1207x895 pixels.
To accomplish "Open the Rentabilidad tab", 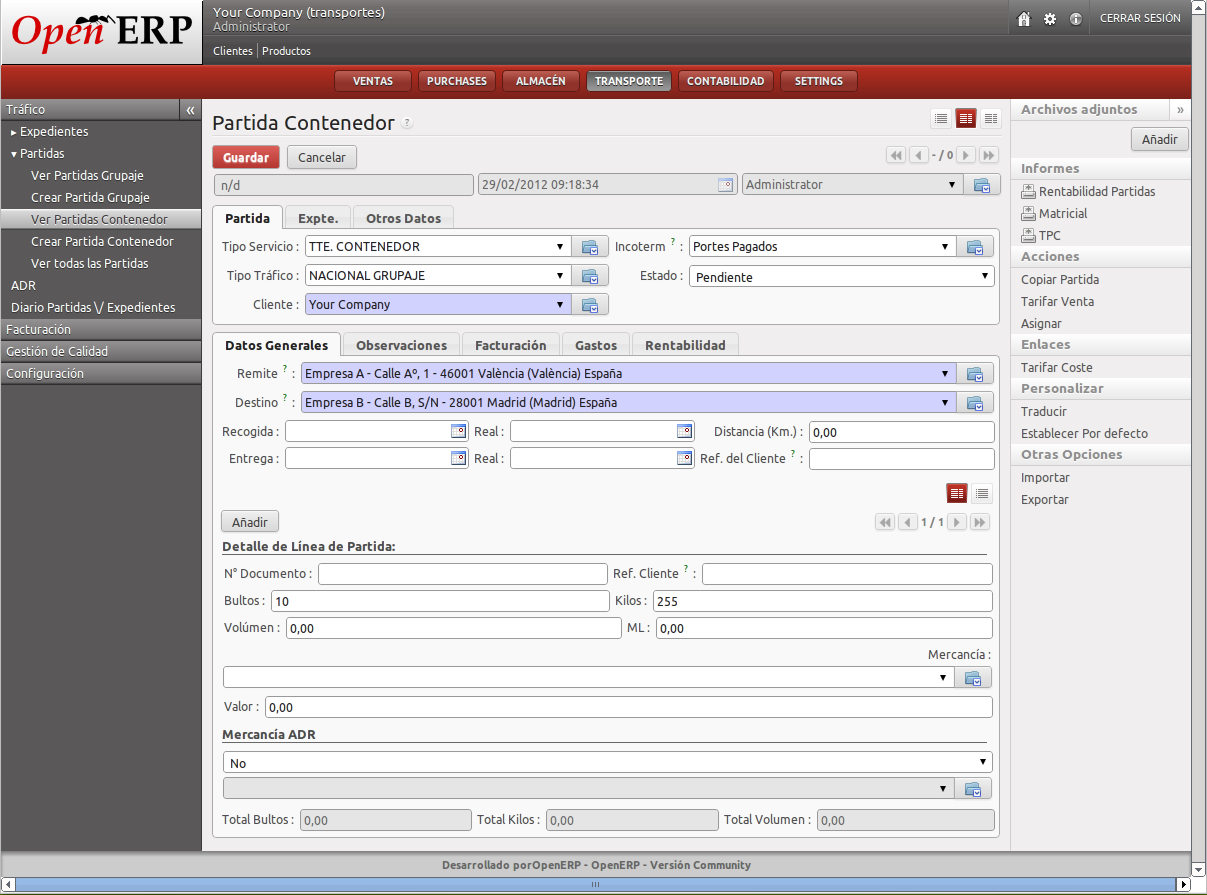I will coord(685,345).
